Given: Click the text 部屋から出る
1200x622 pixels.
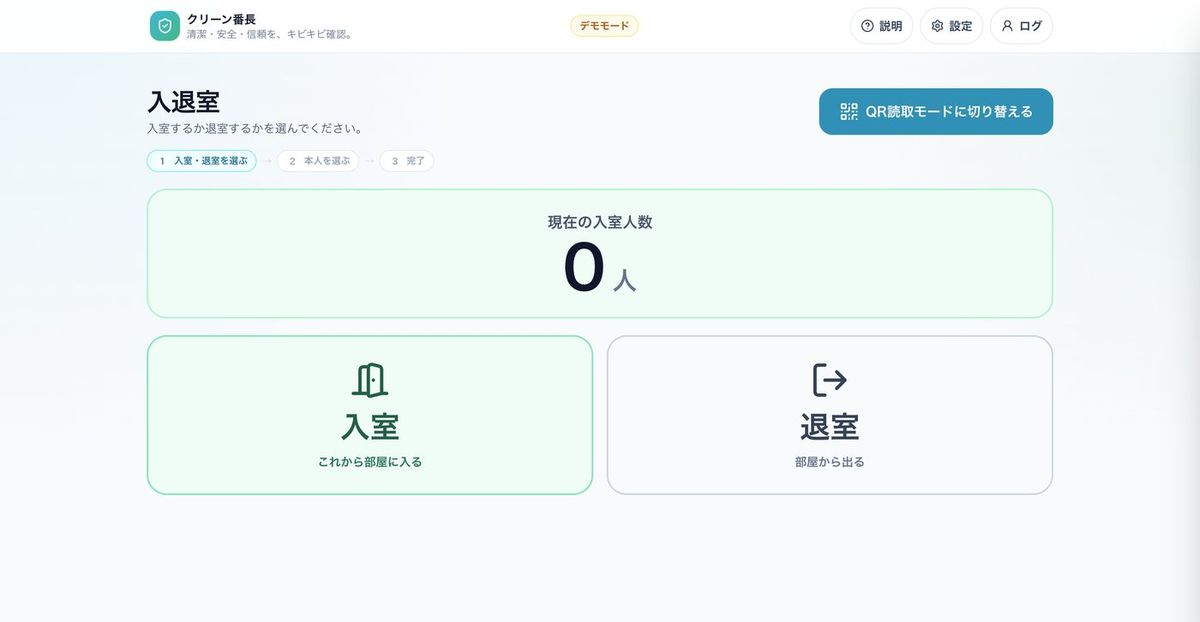Looking at the screenshot, I should point(830,462).
